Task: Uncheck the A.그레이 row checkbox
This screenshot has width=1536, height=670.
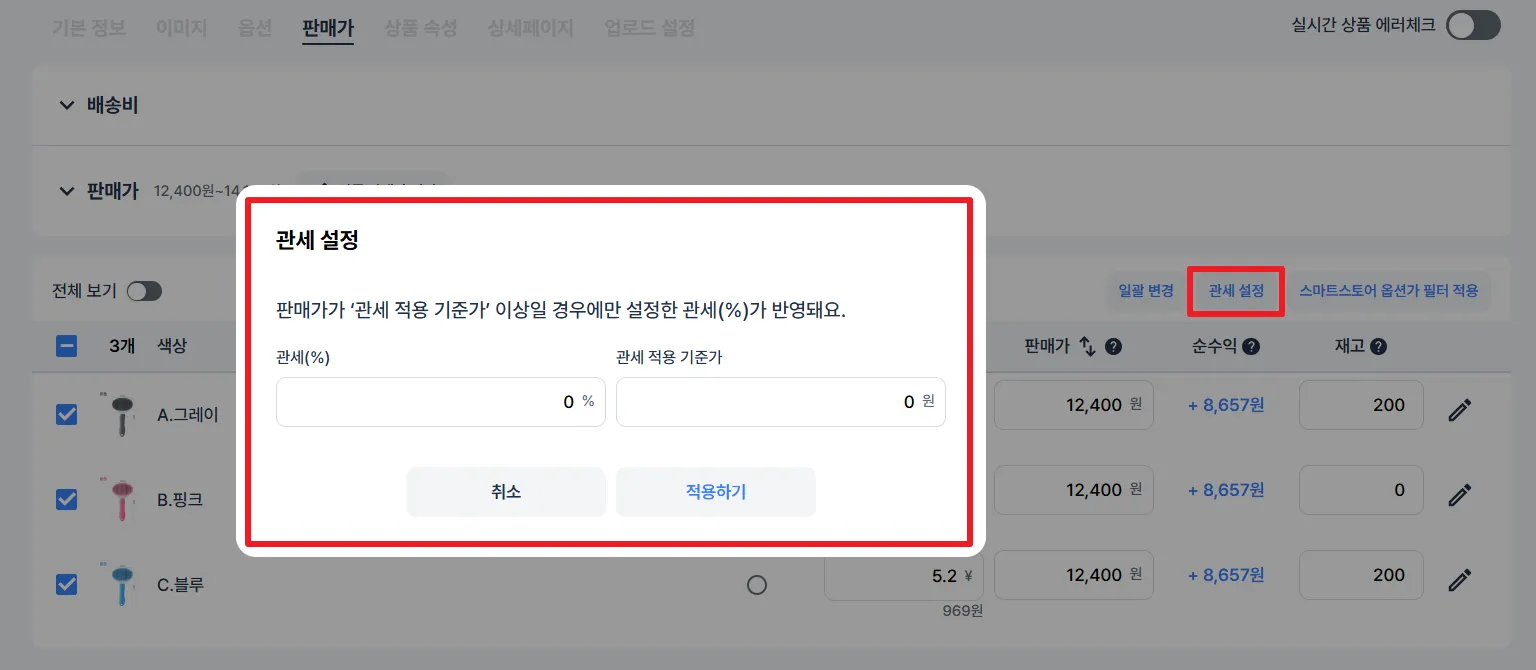Action: [x=67, y=414]
